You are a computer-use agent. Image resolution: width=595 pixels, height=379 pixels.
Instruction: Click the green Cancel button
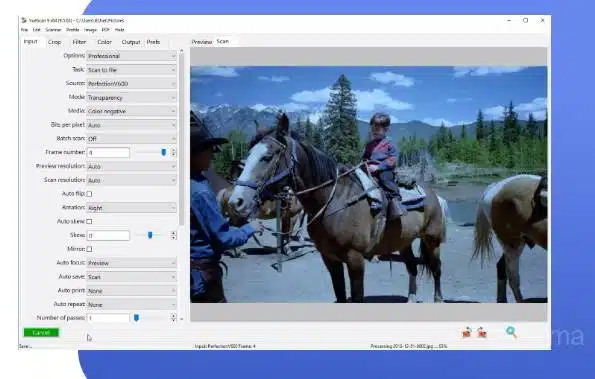(x=41, y=332)
